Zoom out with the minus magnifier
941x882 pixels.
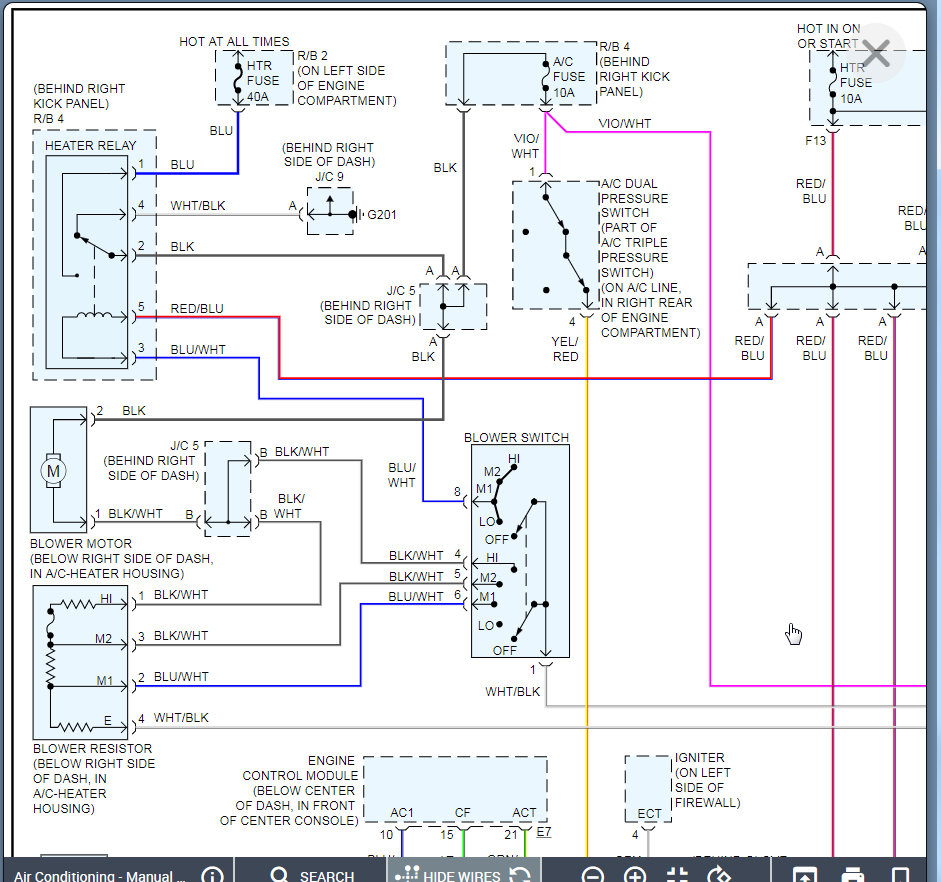pos(593,875)
